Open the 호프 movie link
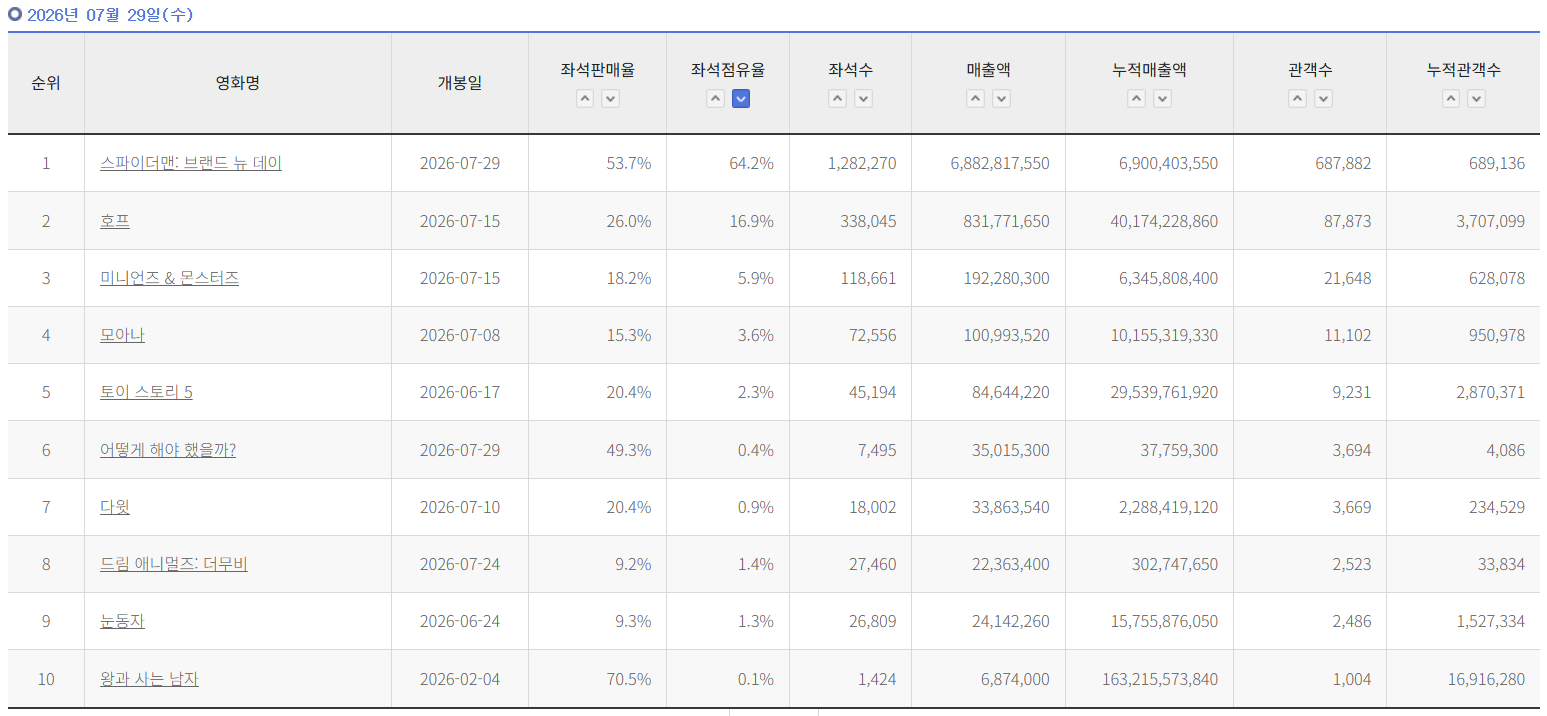This screenshot has width=1547, height=716. (115, 221)
